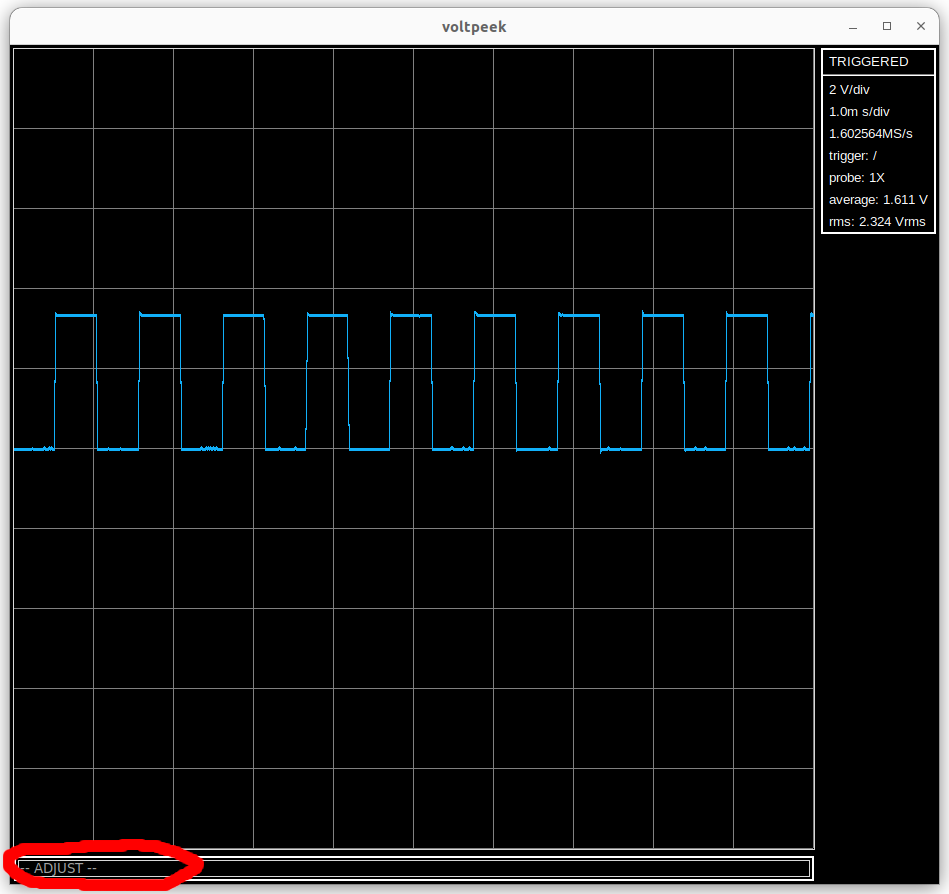
Task: Select the 1.602564MS/s sample rate readout
Action: 871,134
